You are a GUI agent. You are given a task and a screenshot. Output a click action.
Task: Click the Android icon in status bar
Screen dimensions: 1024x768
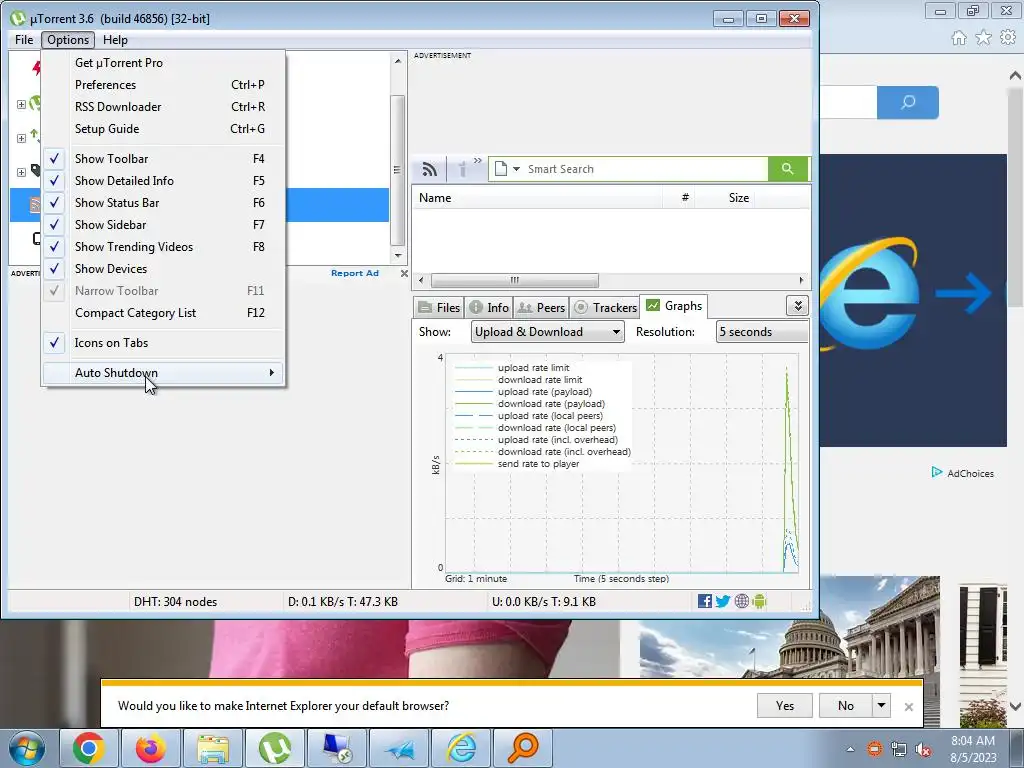759,601
